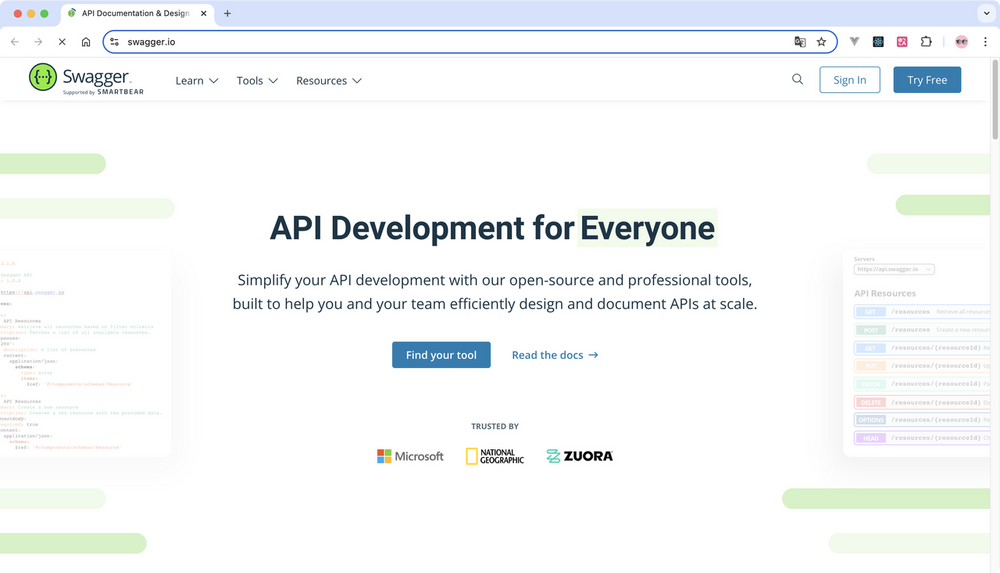1000x573 pixels.
Task: Go to the browser home page icon
Action: pyautogui.click(x=86, y=42)
